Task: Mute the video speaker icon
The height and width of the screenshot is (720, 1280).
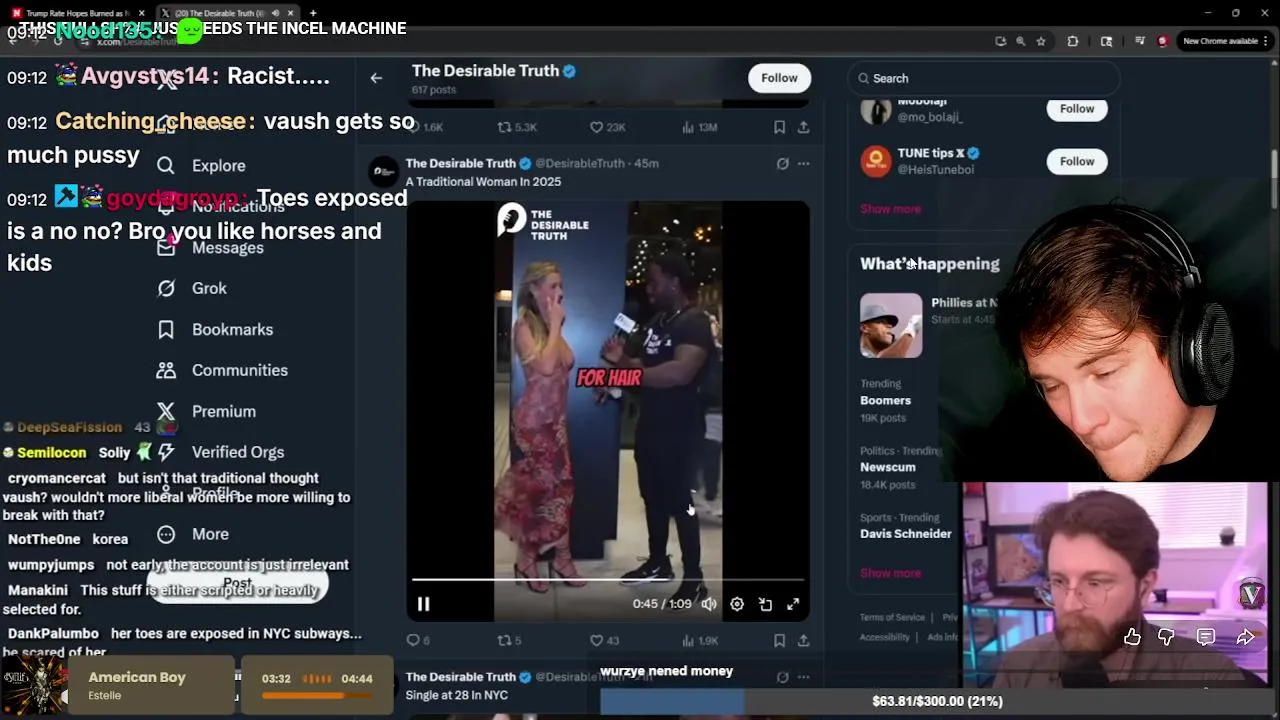Action: pos(709,604)
